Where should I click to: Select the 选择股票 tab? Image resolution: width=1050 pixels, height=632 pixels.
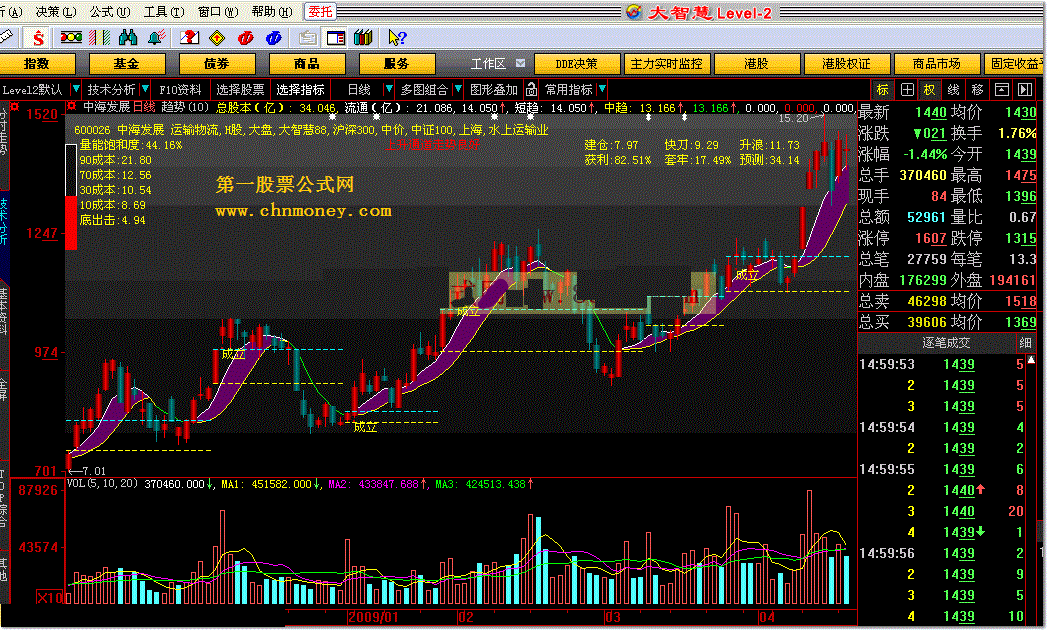[240, 89]
